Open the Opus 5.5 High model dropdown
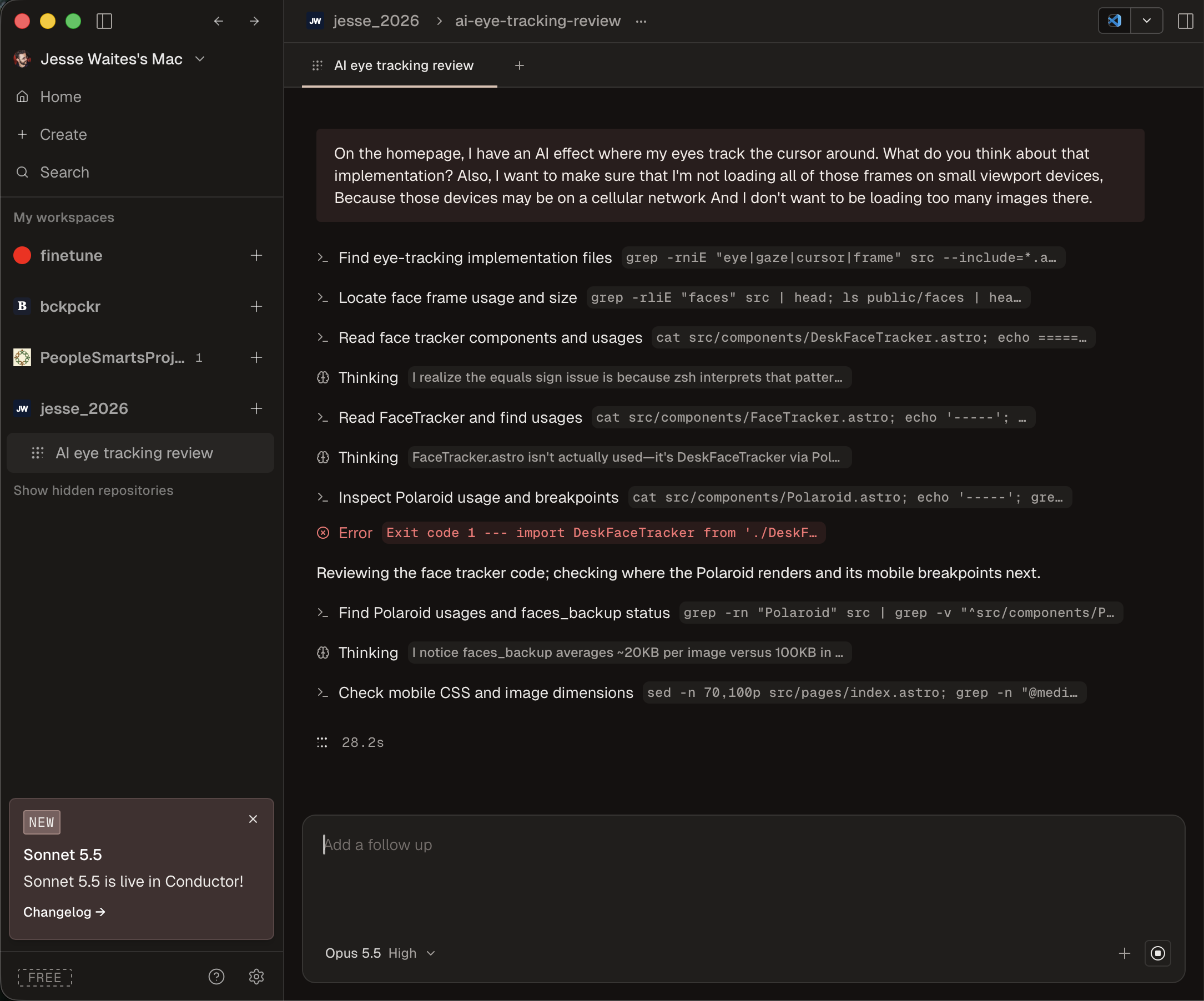Viewport: 1204px width, 1001px height. pos(381,953)
